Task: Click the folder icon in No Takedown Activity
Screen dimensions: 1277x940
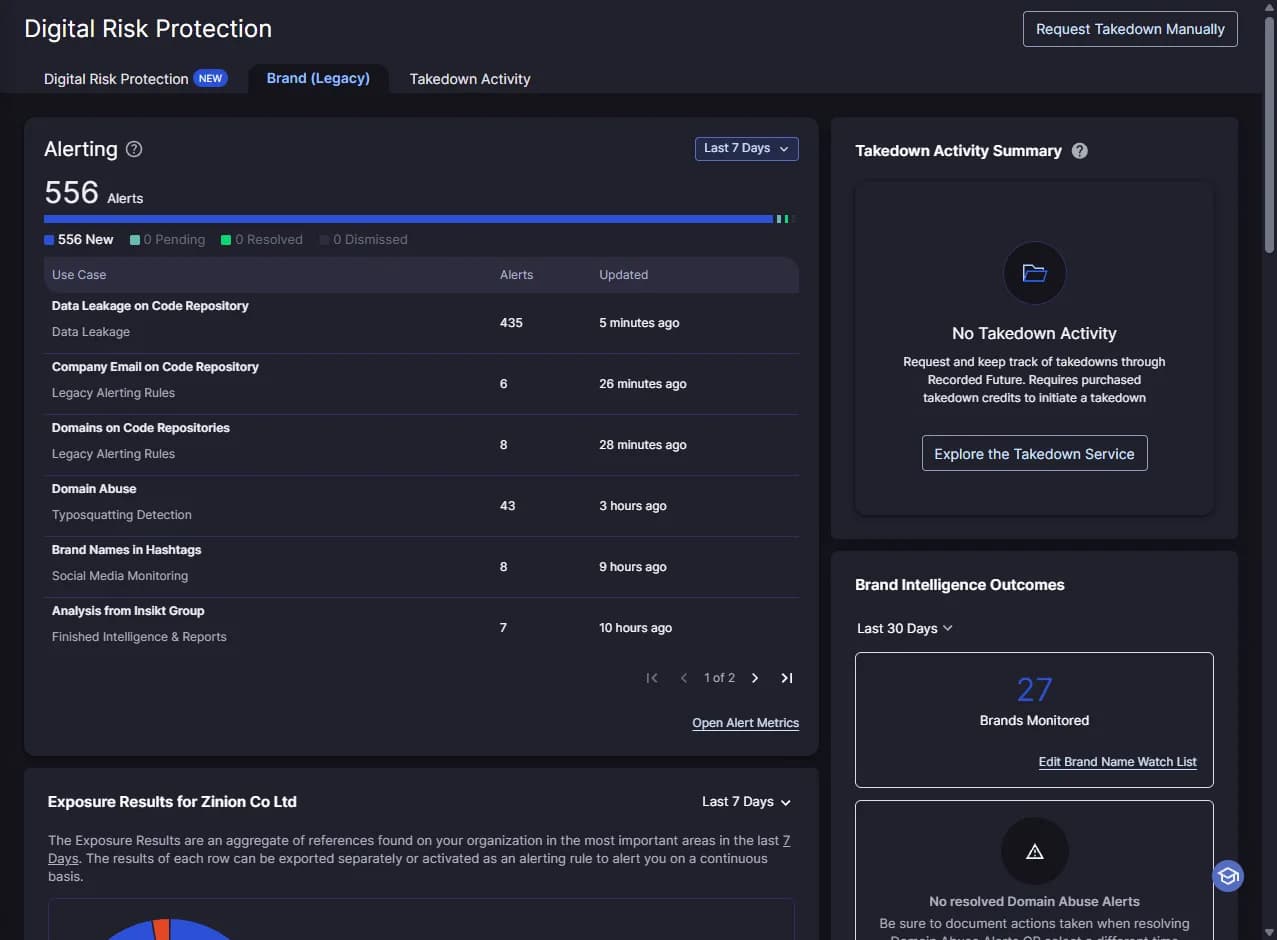Action: 1034,273
